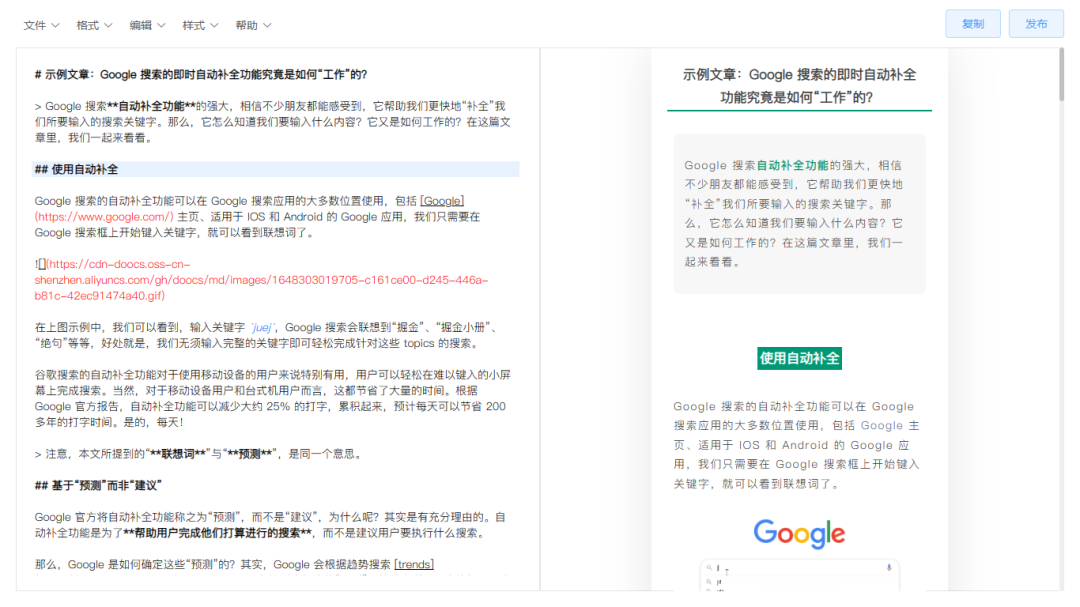Expand the chevron next to 帮助
This screenshot has width=1080, height=607.
point(267,25)
